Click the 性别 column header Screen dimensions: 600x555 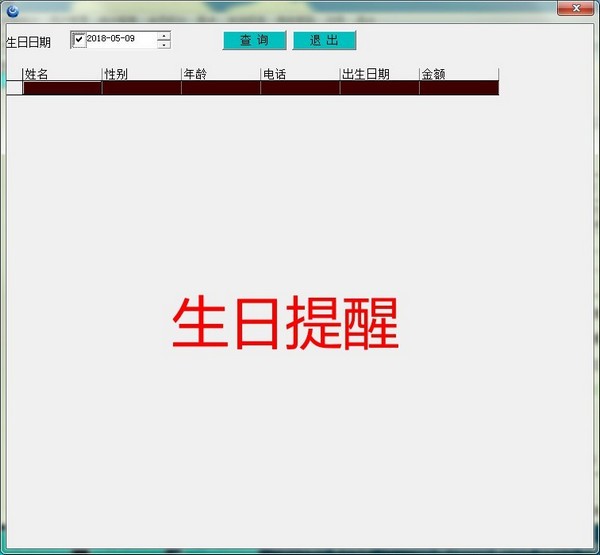[x=142, y=74]
